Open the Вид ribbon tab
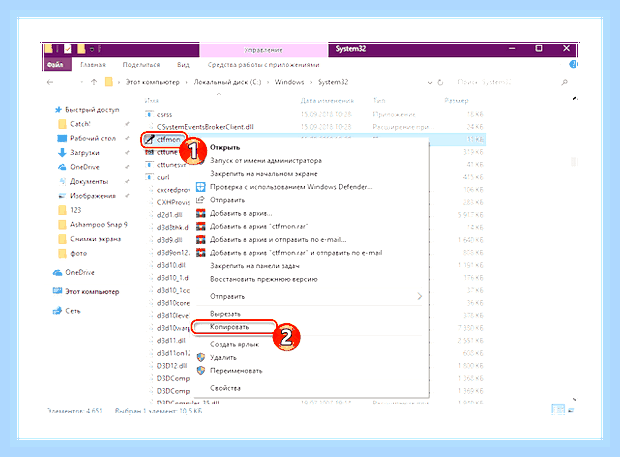This screenshot has width=620, height=457. [183, 64]
